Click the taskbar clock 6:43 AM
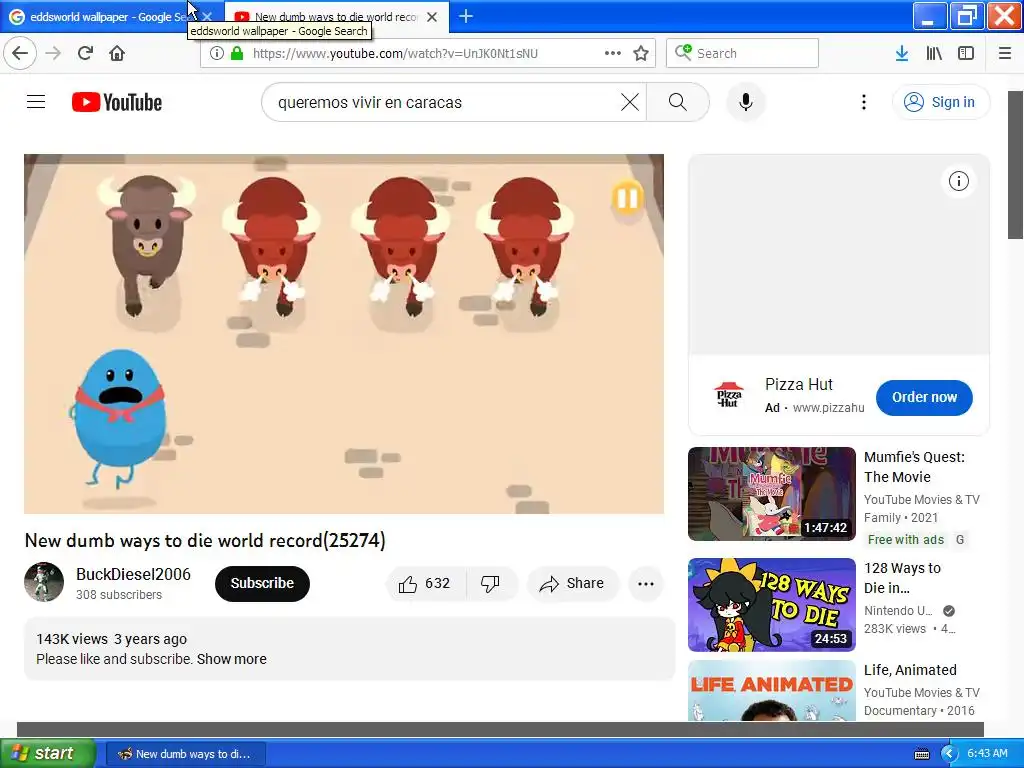This screenshot has height=768, width=1024. (x=987, y=753)
